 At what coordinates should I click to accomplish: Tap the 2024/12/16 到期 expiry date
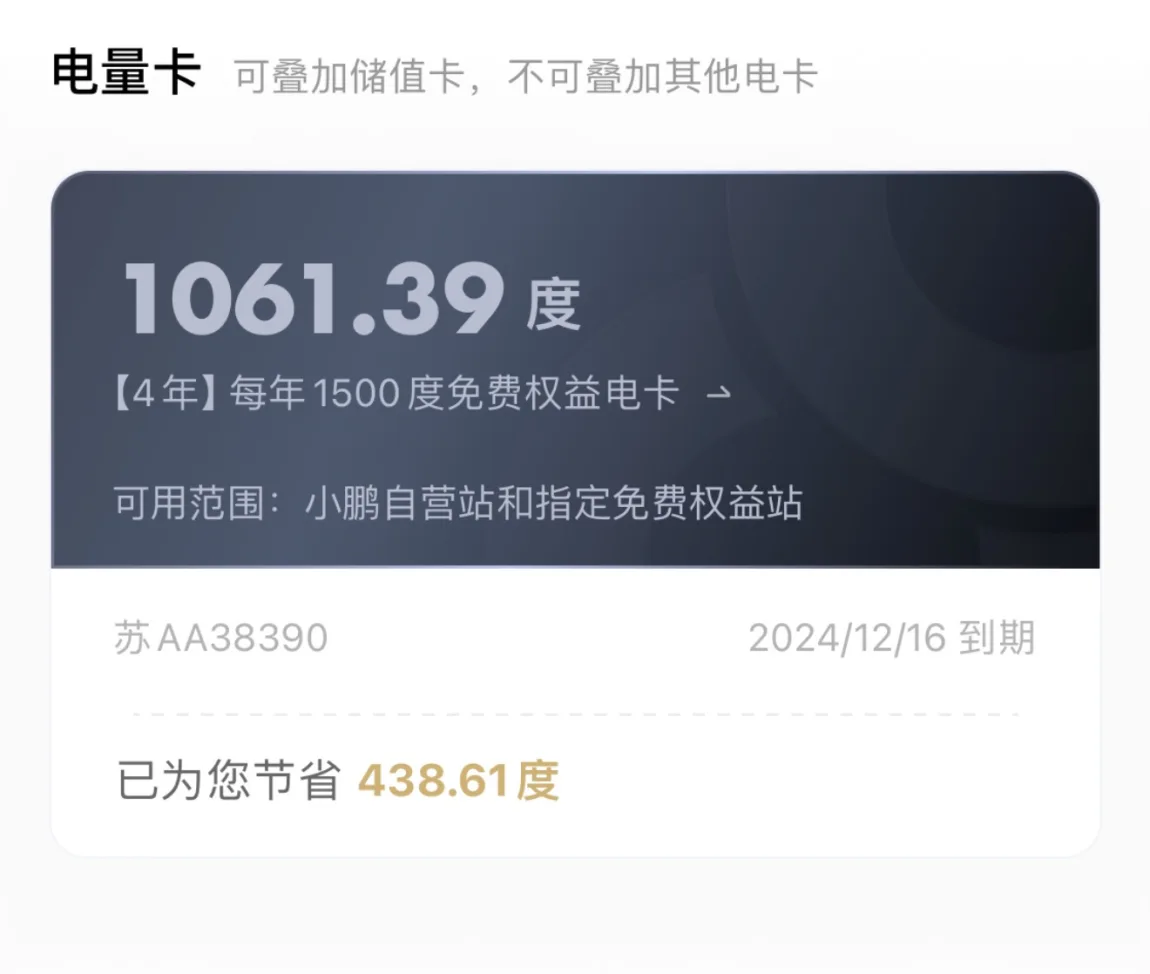(x=891, y=638)
